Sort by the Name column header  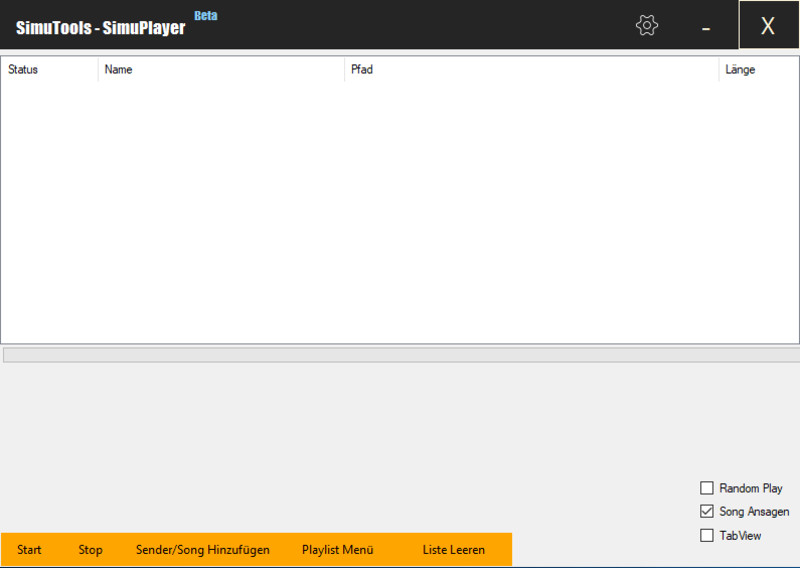click(x=220, y=70)
